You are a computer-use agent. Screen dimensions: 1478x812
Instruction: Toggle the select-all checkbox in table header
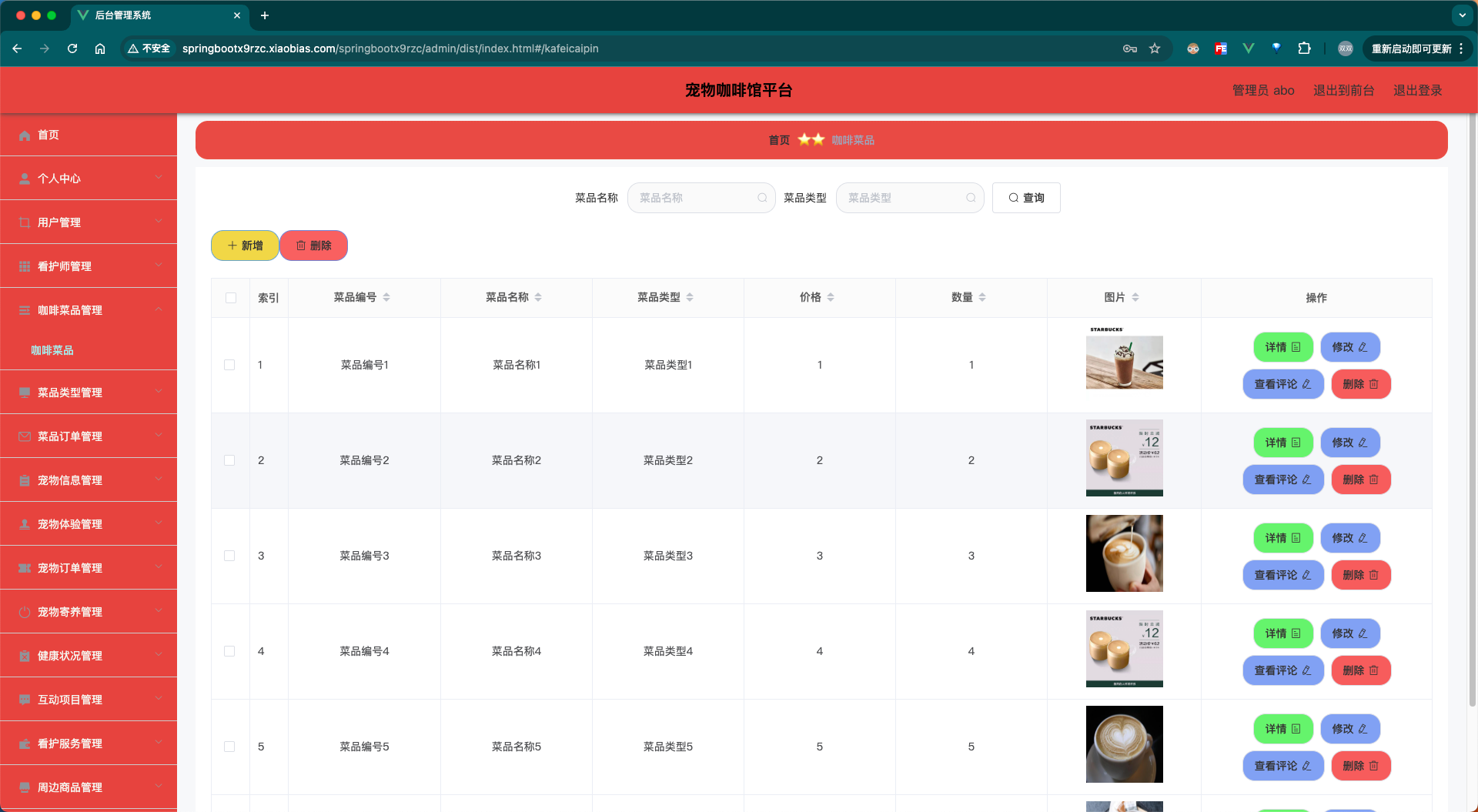coord(231,298)
